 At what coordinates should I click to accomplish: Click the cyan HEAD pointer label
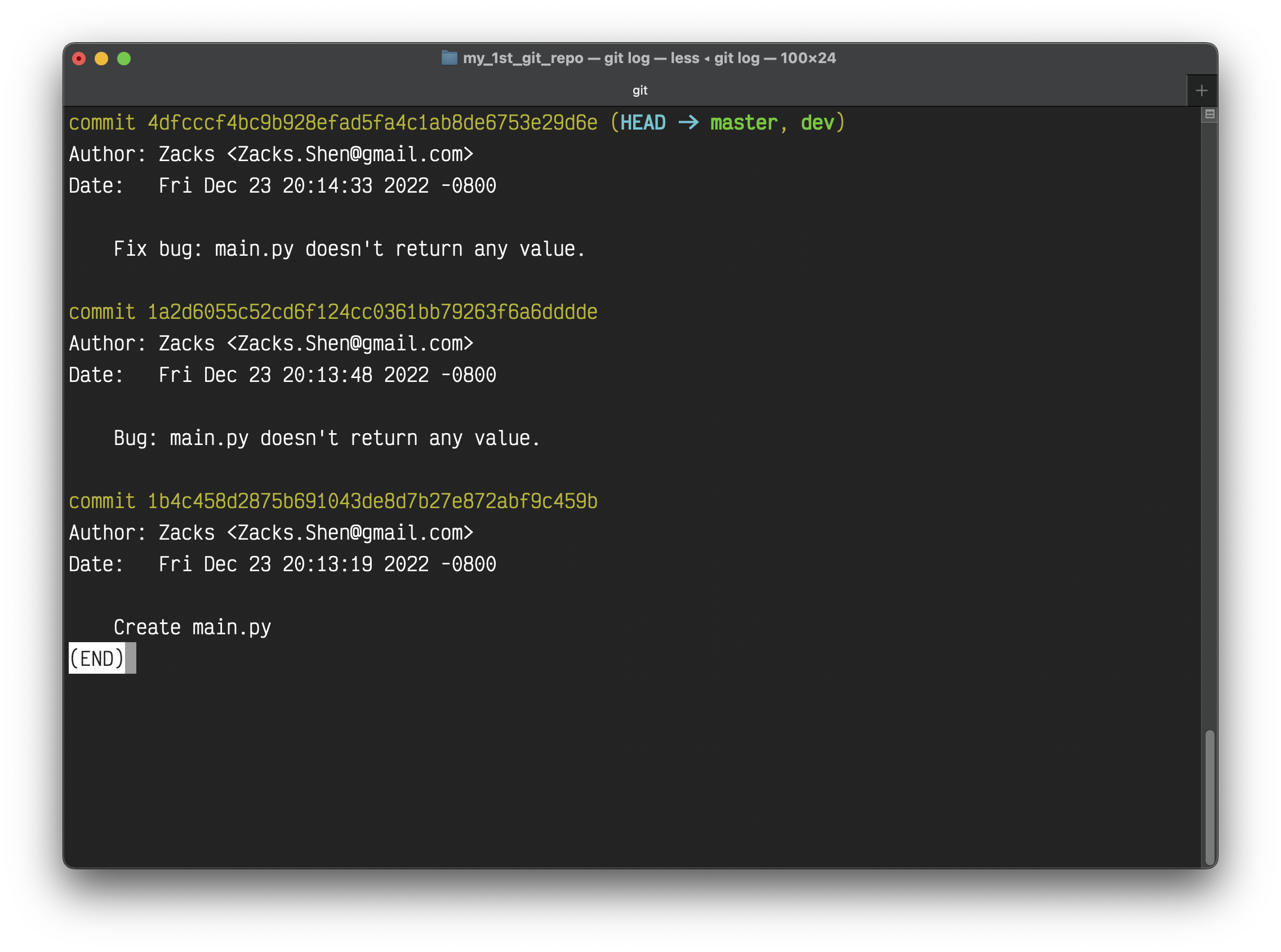click(643, 123)
